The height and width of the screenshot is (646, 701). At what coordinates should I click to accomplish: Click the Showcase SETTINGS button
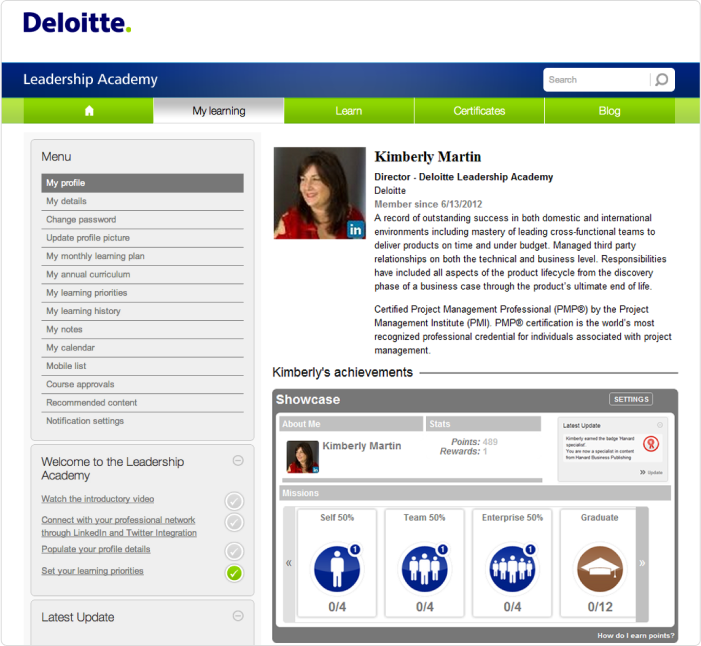(631, 399)
